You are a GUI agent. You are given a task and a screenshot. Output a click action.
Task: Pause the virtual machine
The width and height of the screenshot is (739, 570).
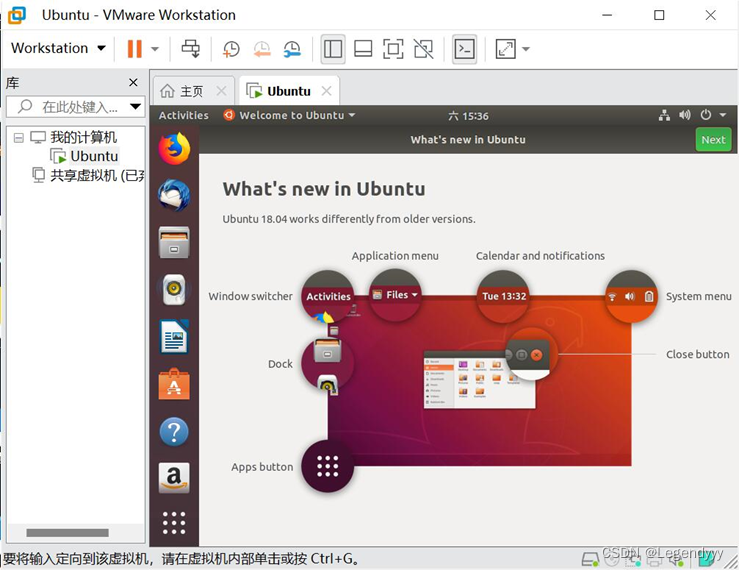(134, 49)
